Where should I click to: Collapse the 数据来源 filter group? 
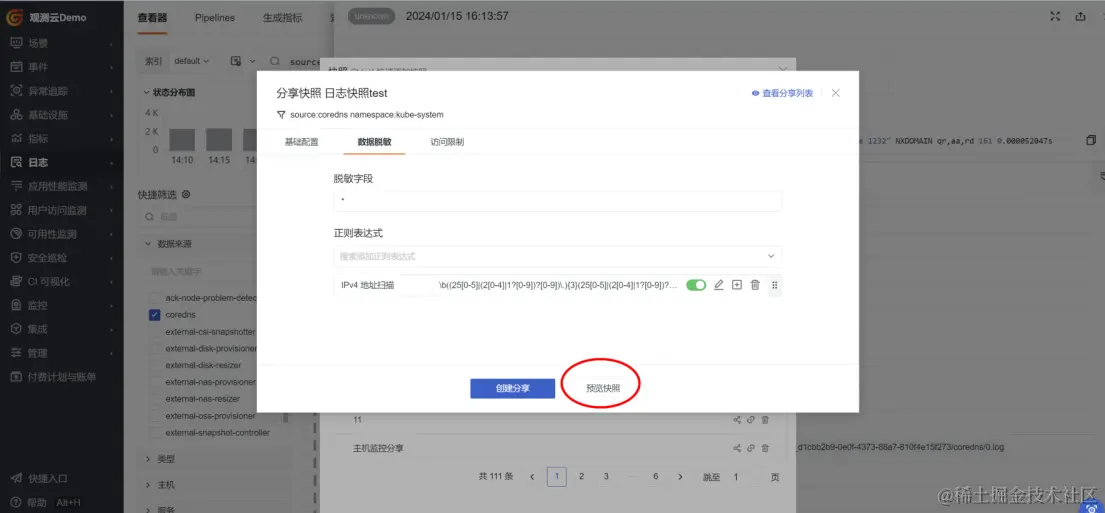148,244
